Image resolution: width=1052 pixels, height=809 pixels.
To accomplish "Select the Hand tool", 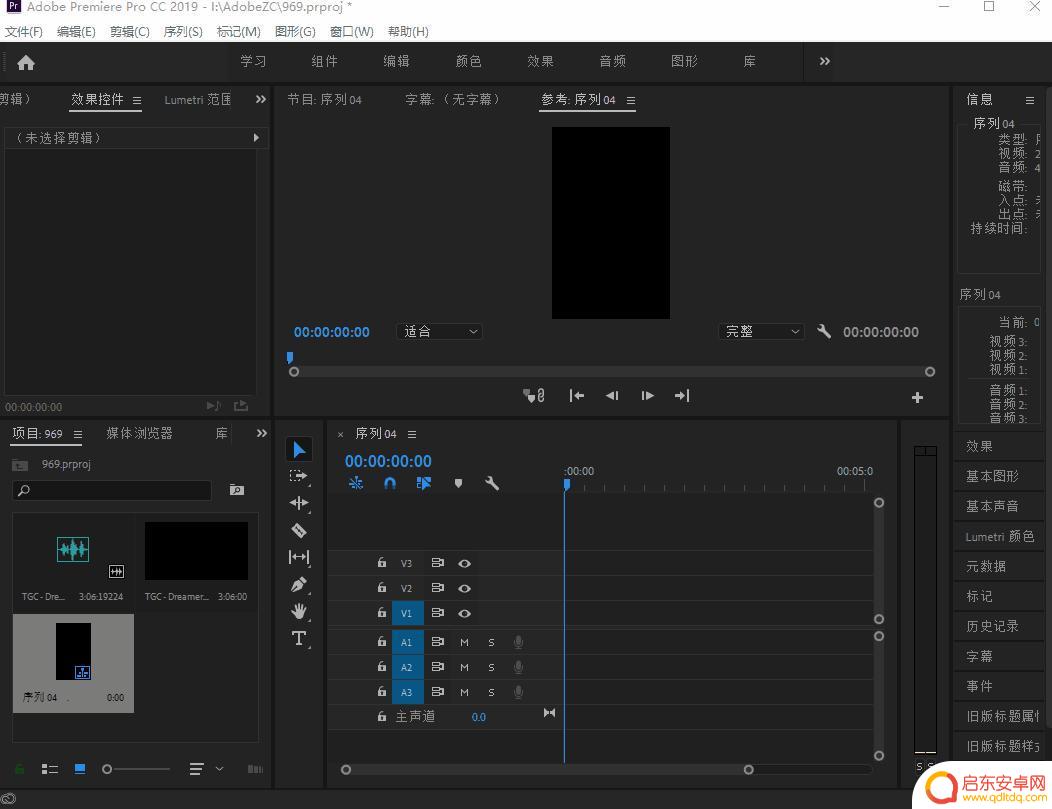I will pyautogui.click(x=299, y=611).
